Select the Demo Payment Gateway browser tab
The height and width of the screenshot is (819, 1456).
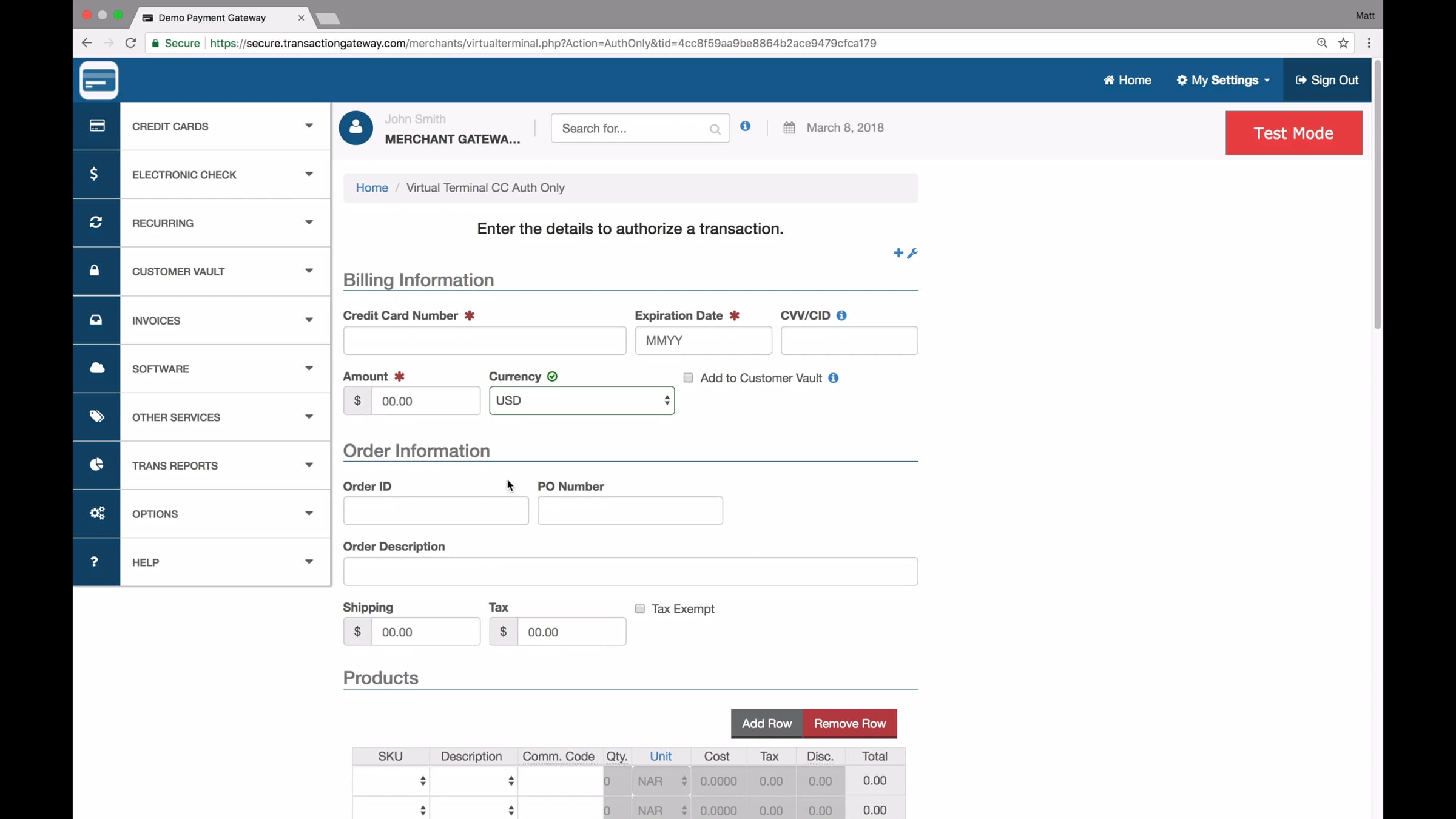tap(221, 18)
